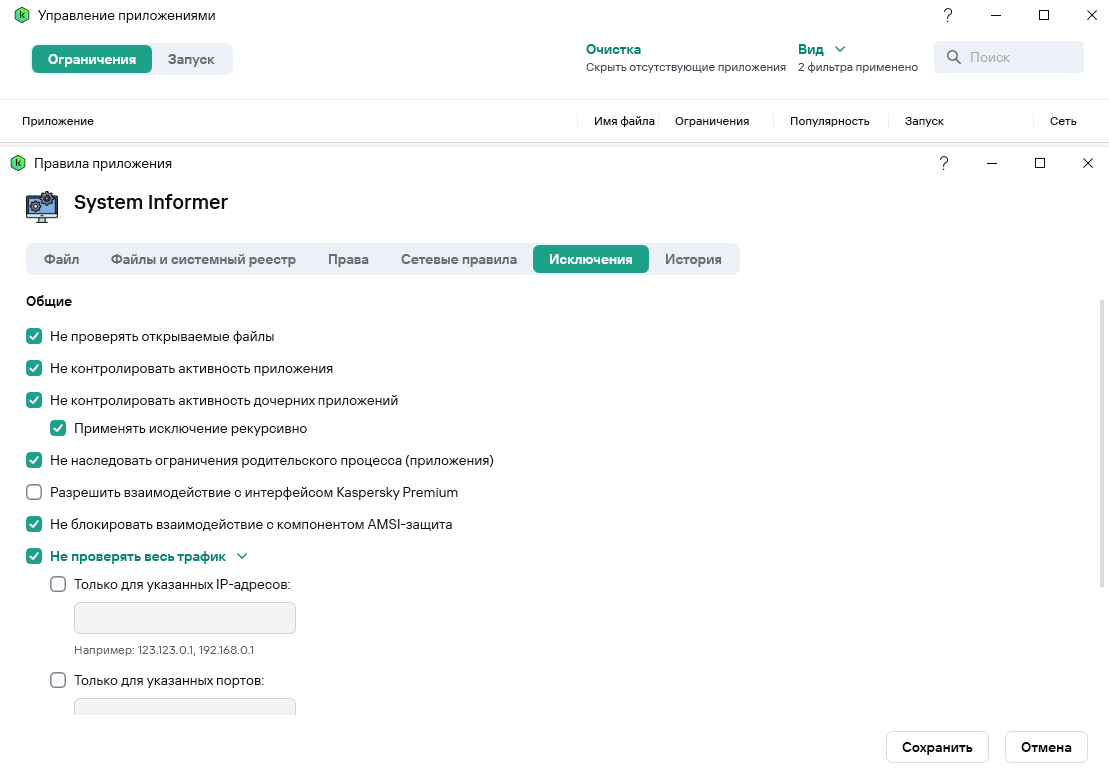Sort by Популярность column header
Image resolution: width=1109 pixels, height=775 pixels.
[830, 121]
